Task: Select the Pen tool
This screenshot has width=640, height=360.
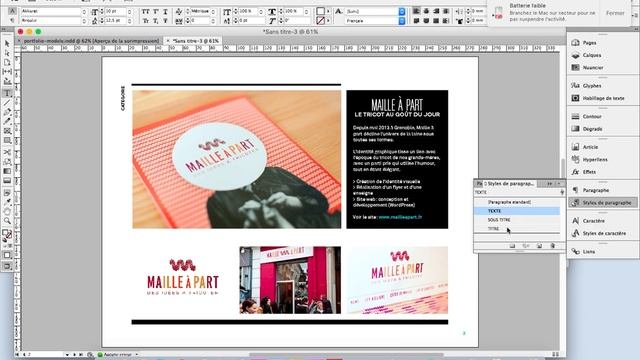Action: [x=7, y=112]
